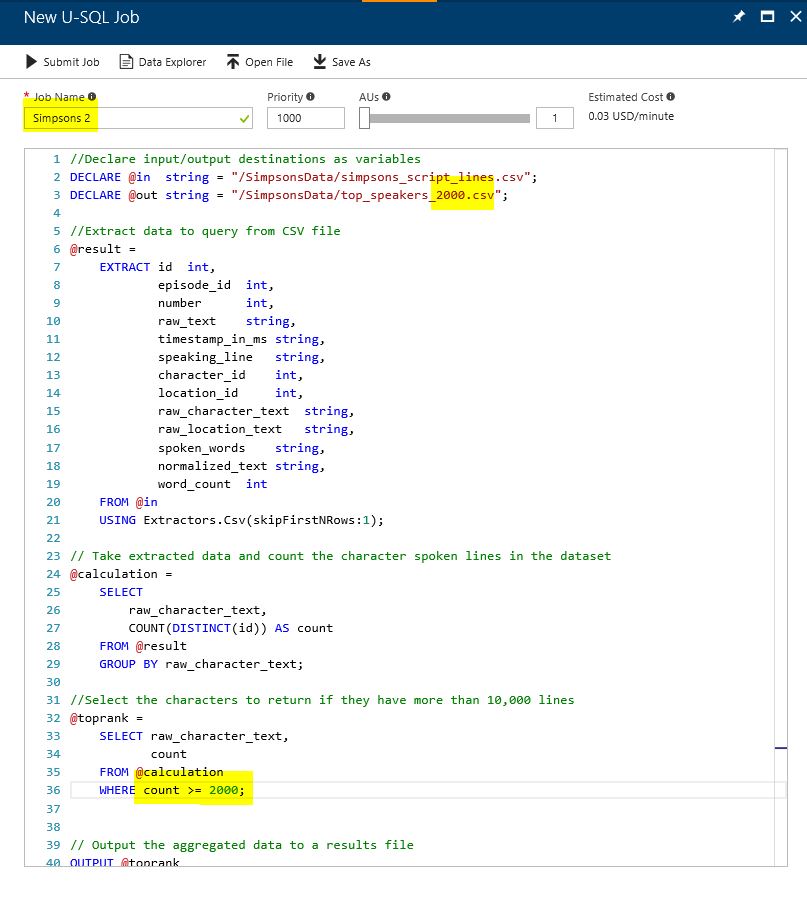Click 'top_speakers_2000.csv' on line 3
The height and width of the screenshot is (912, 807).
point(417,195)
